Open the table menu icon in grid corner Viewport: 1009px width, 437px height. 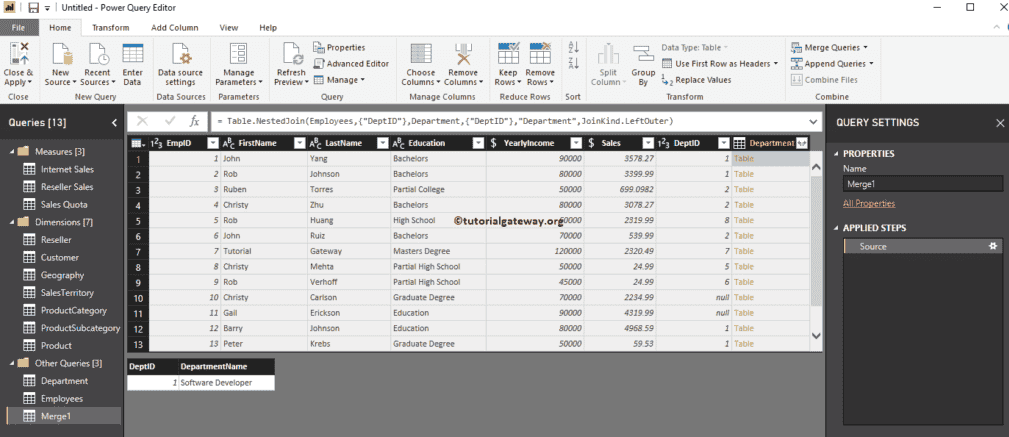click(138, 143)
